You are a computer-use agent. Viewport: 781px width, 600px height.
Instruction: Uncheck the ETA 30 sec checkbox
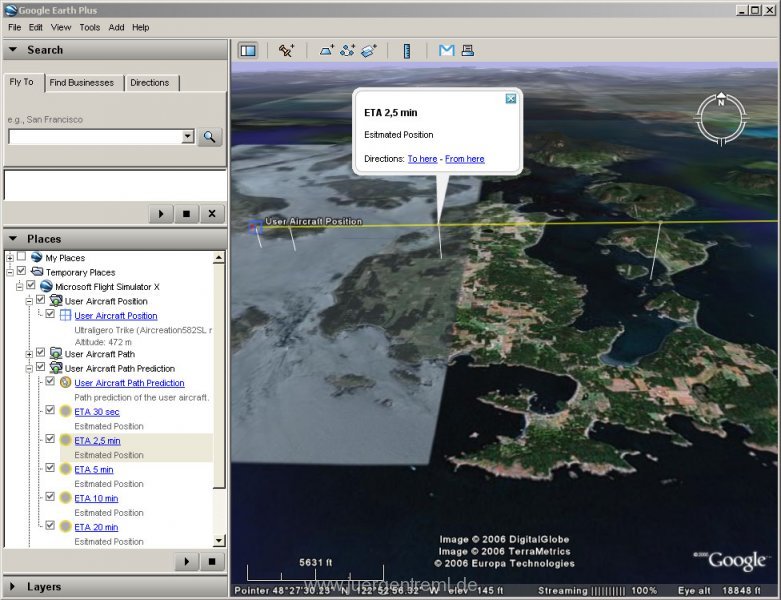pyautogui.click(x=50, y=410)
